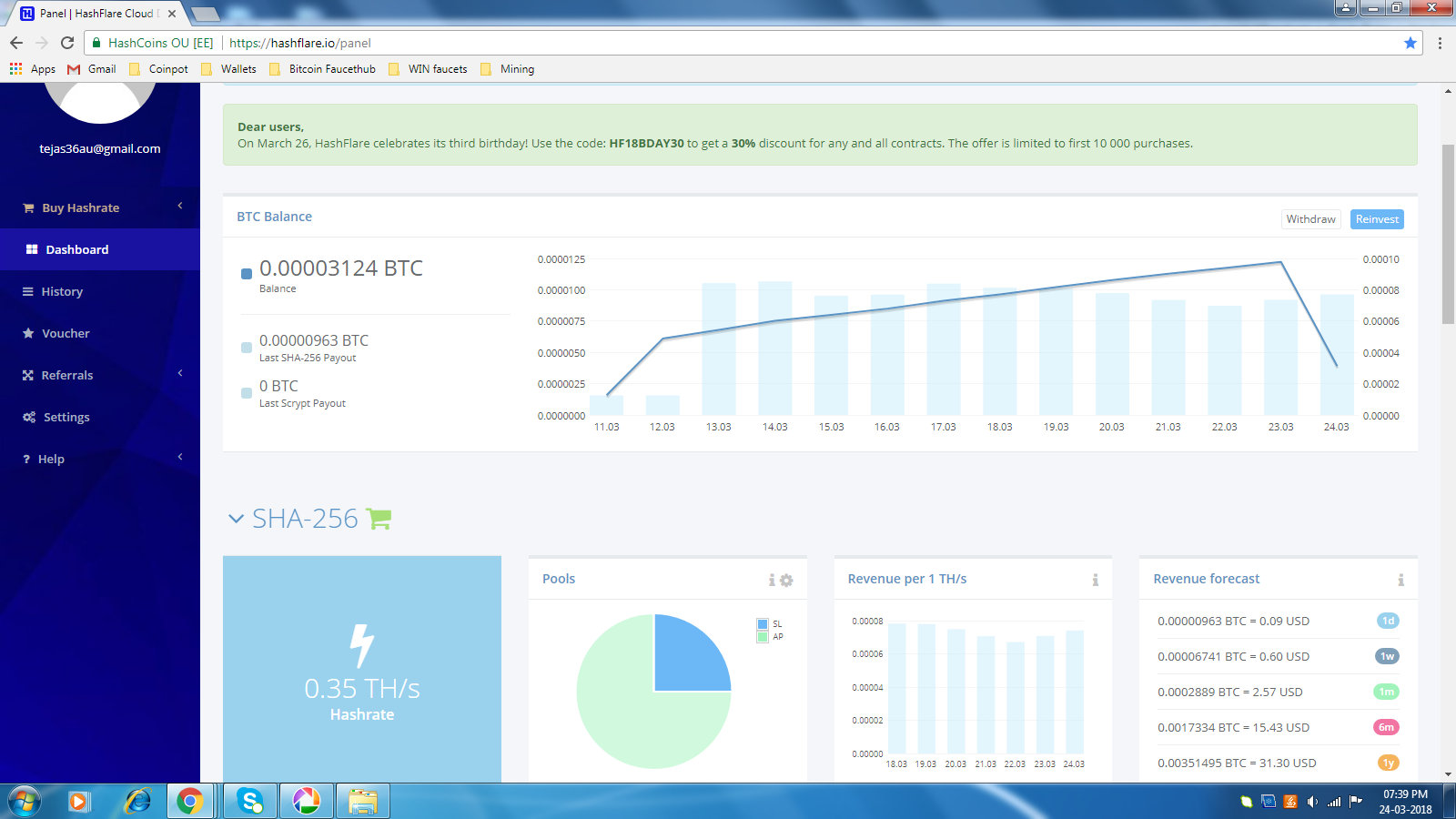Click the Reinvest button
The width and height of the screenshot is (1456, 819).
(x=1377, y=219)
